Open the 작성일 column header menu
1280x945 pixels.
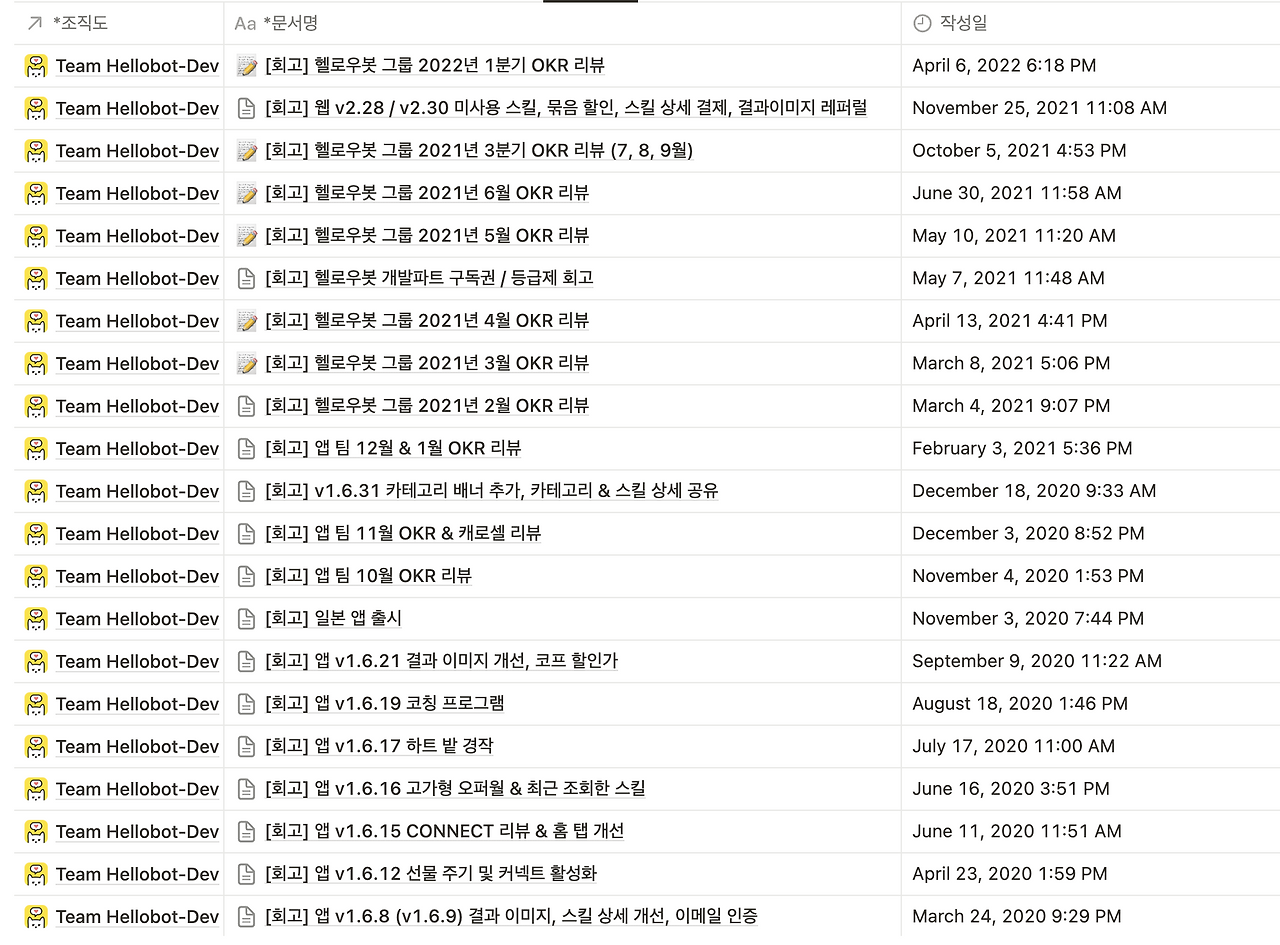coord(1090,23)
